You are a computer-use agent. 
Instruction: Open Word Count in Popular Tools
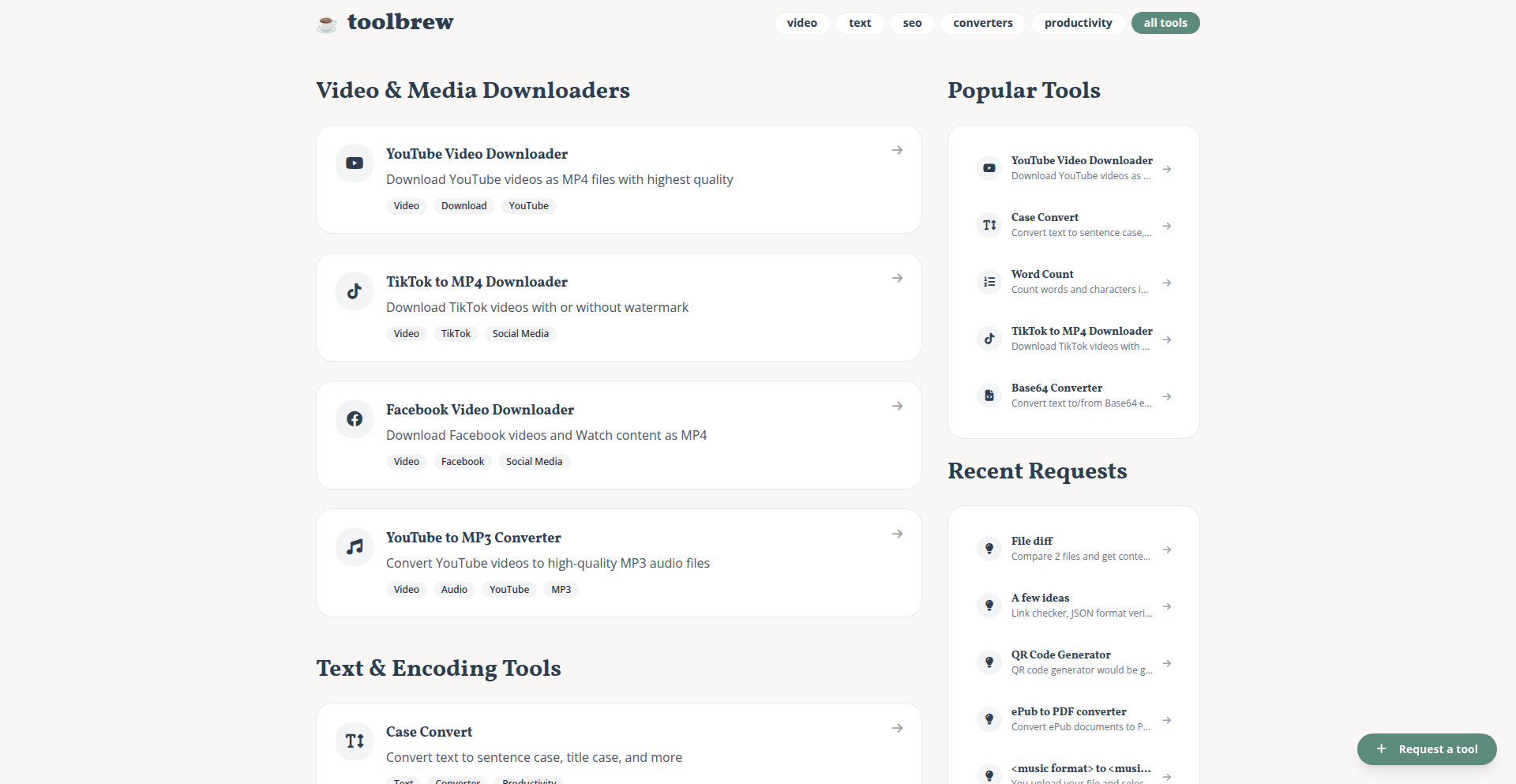coord(1042,274)
